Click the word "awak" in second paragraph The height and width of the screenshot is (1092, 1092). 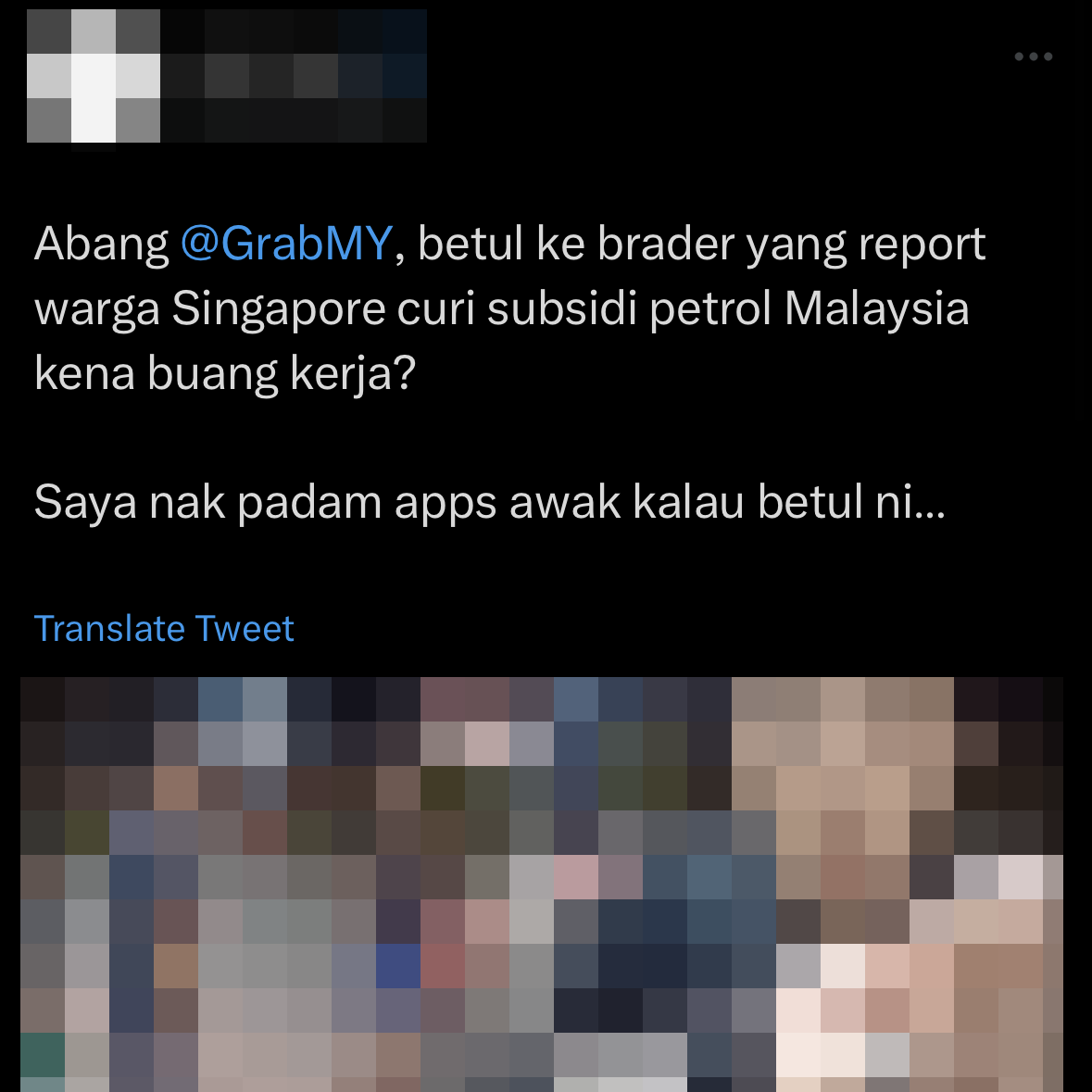coord(565,501)
